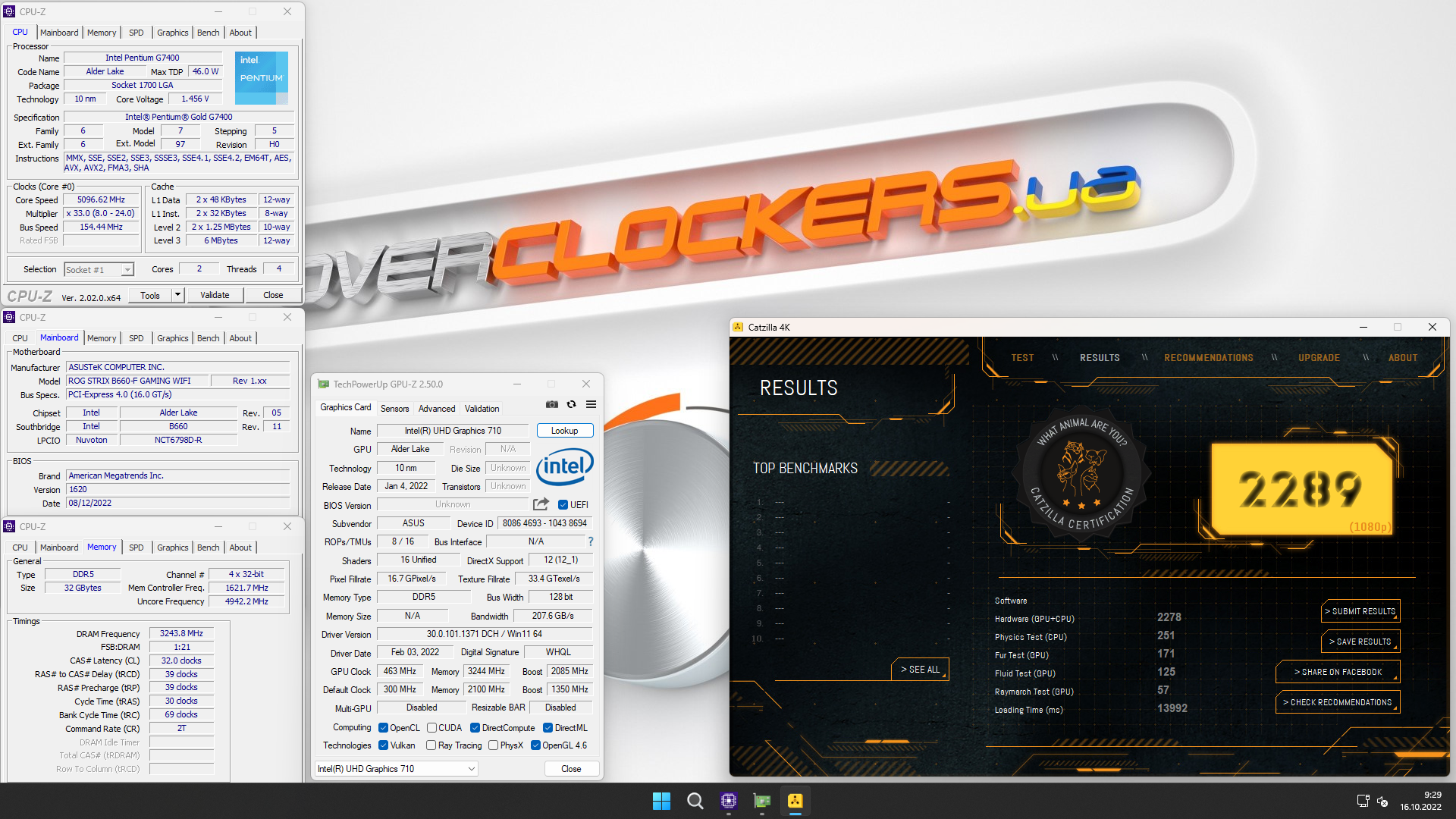The width and height of the screenshot is (1456, 819).
Task: Click the GPU-Z taskbar icon
Action: (762, 801)
